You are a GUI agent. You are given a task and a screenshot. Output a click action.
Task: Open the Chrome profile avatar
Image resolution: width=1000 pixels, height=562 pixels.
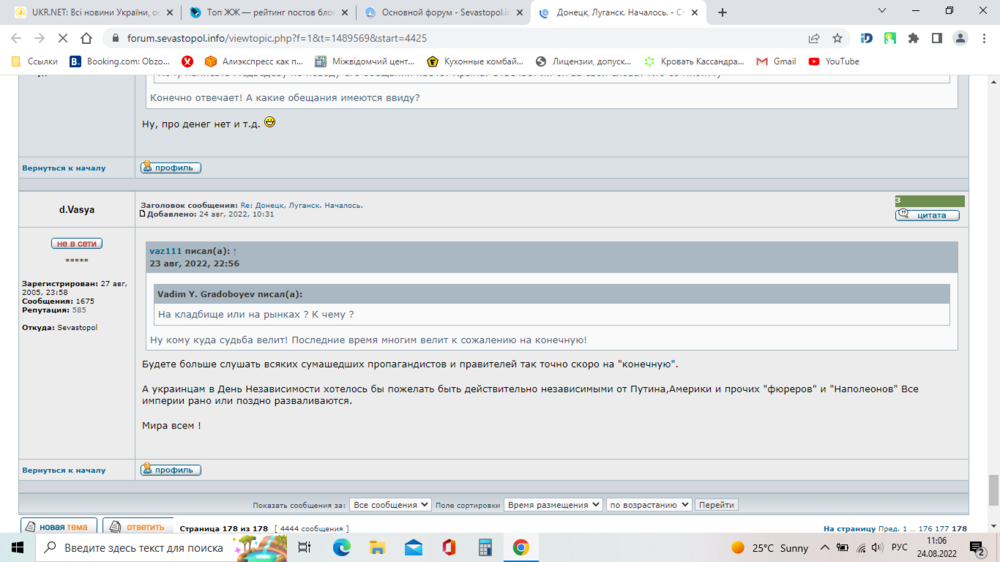pos(960,38)
